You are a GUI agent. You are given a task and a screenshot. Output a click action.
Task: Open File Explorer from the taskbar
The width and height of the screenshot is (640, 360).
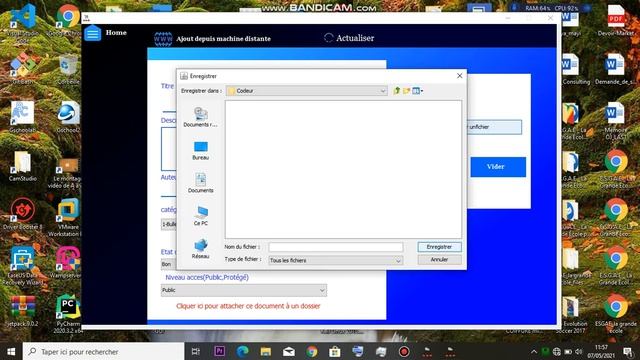coord(266,351)
